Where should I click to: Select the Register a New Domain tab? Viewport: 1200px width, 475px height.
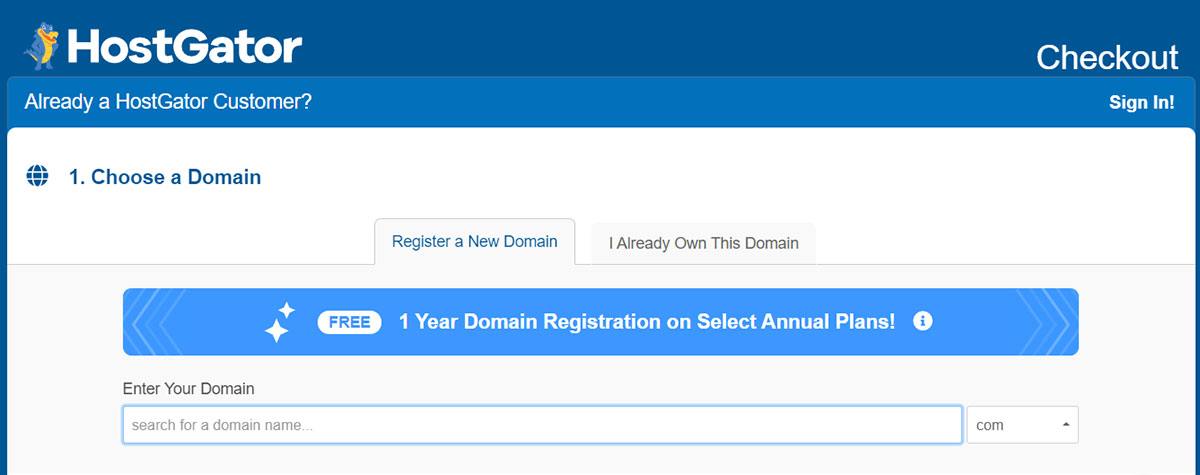[x=475, y=242]
